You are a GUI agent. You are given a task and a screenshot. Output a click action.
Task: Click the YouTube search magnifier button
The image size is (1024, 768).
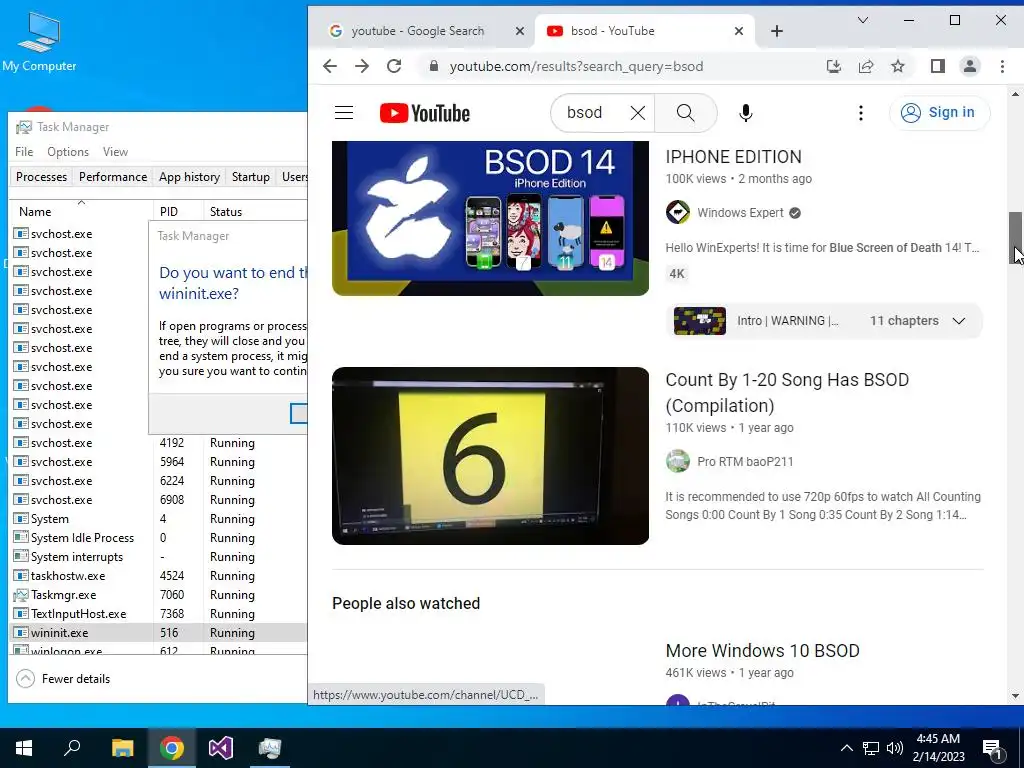click(685, 113)
